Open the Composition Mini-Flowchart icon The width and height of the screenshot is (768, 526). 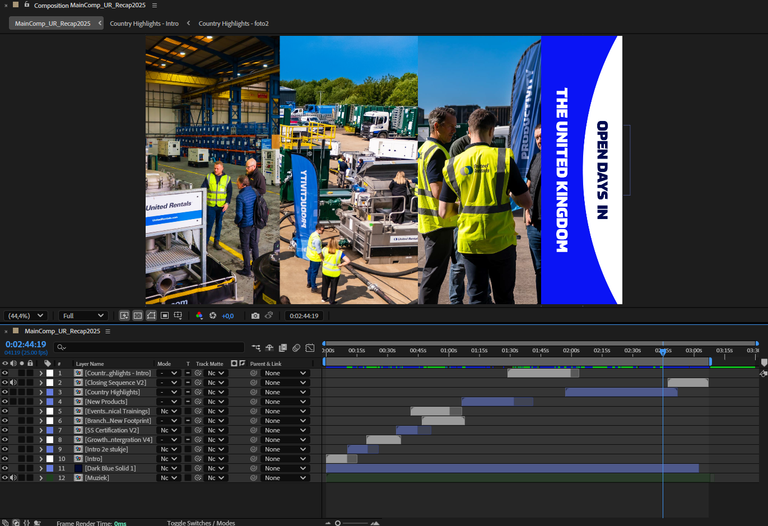click(254, 347)
